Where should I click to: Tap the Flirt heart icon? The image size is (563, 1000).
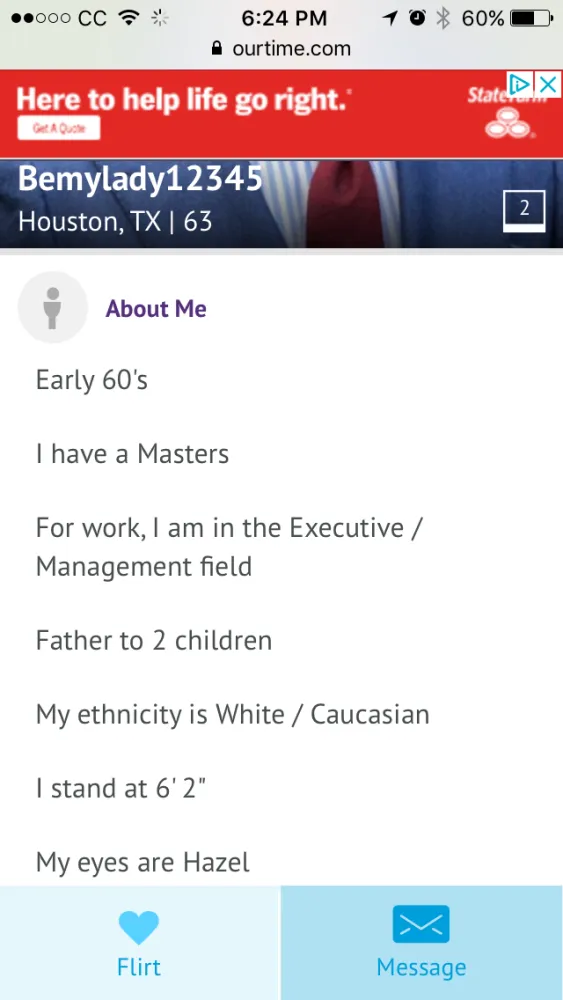[138, 927]
